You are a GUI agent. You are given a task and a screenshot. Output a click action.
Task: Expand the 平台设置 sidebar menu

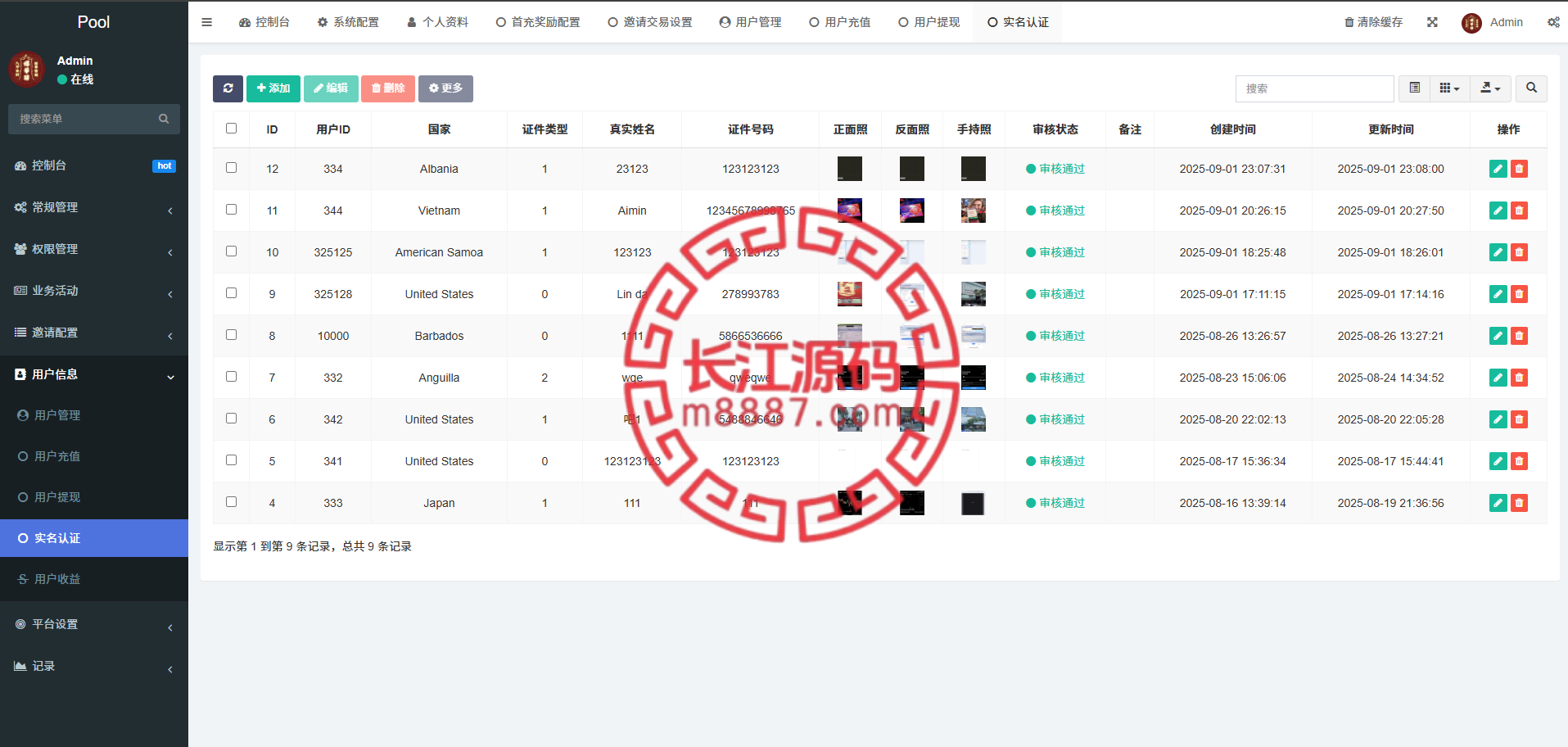pyautogui.click(x=94, y=625)
